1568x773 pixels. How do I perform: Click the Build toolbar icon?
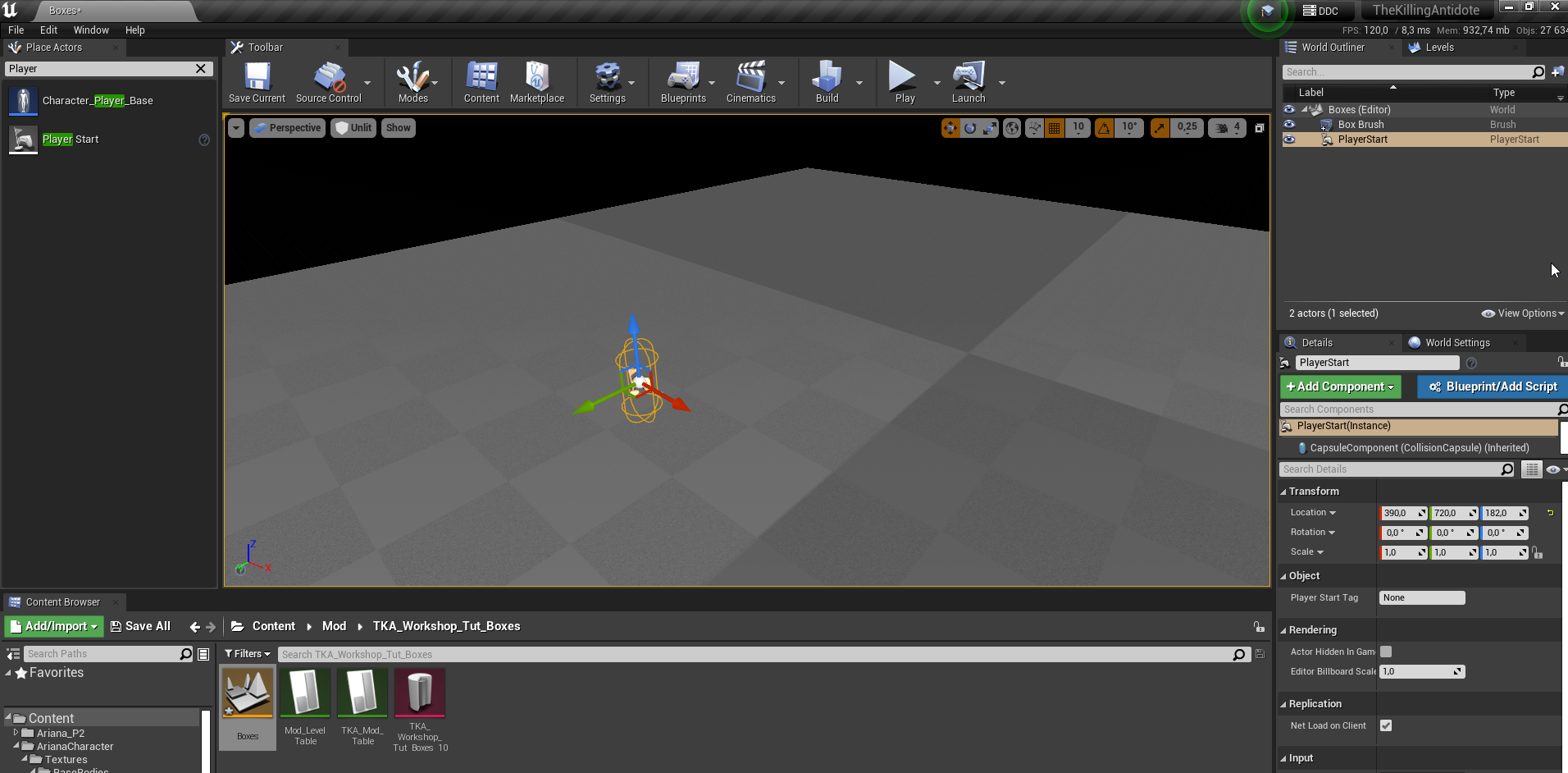(x=827, y=82)
